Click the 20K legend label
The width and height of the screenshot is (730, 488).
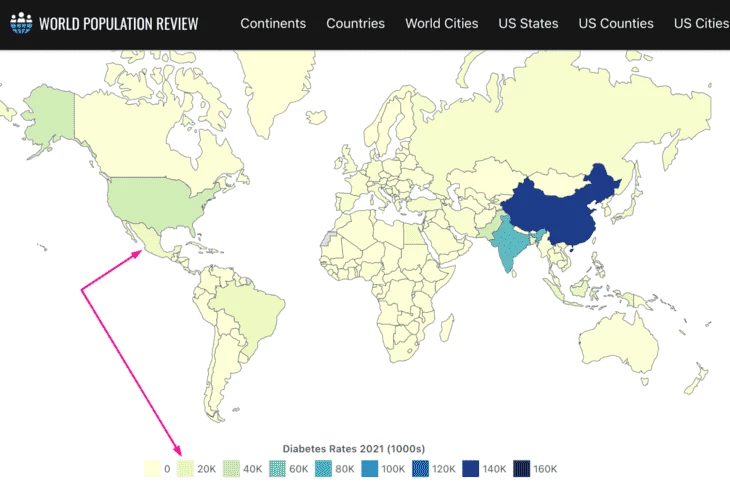coord(206,469)
